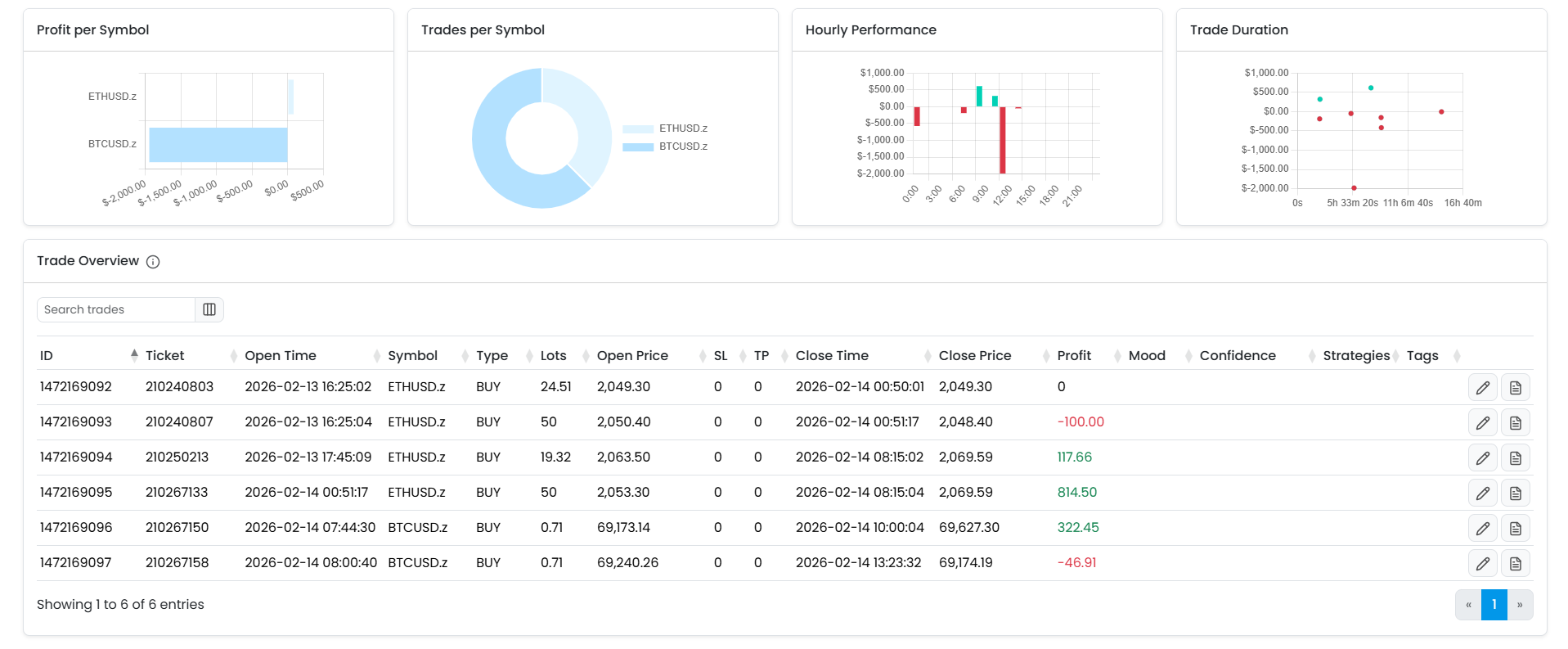Image resolution: width=1568 pixels, height=649 pixels.
Task: Click the next page arrow button
Action: click(x=1520, y=605)
